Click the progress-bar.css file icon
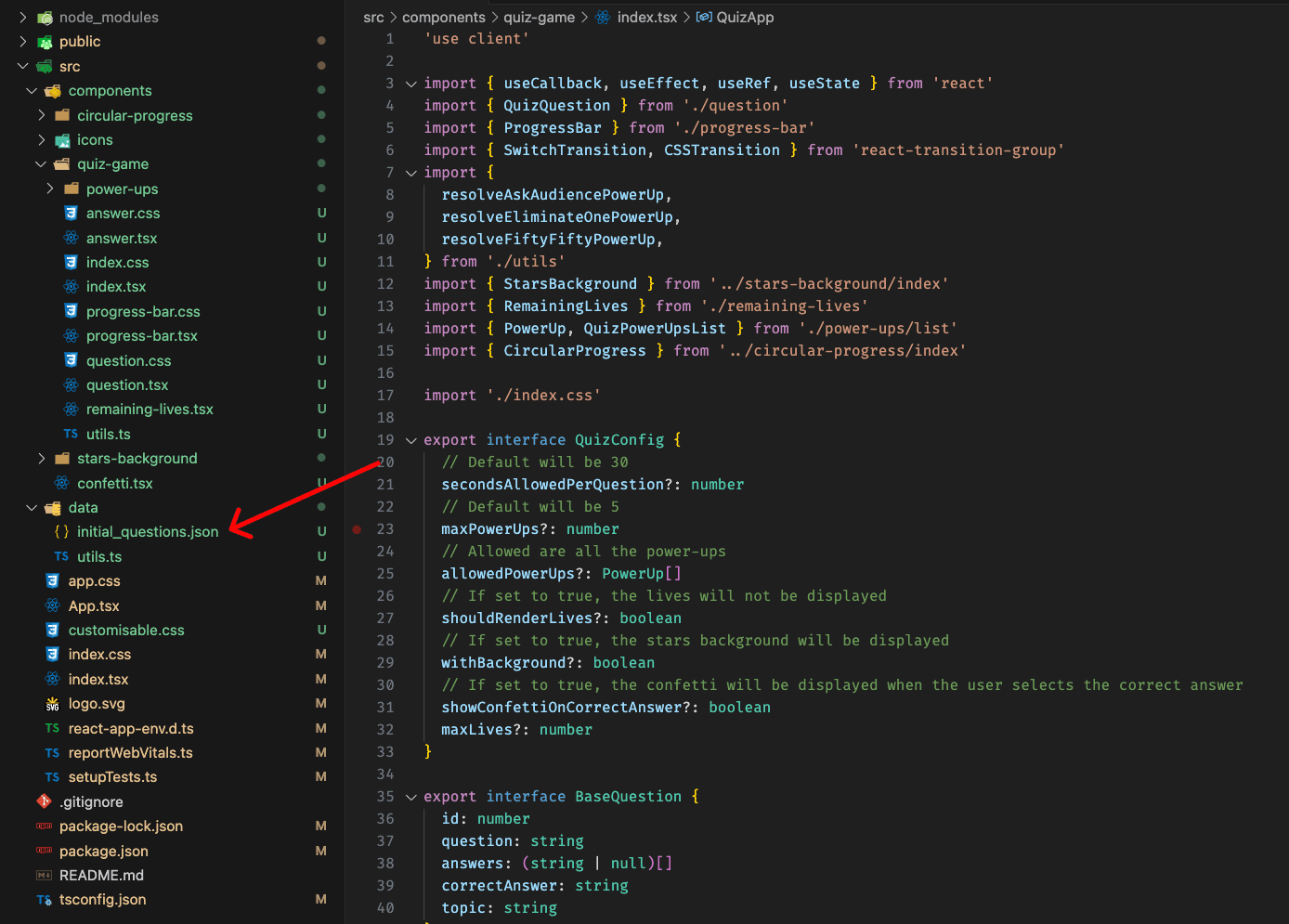Screen dimensions: 1289x924 point(71,311)
